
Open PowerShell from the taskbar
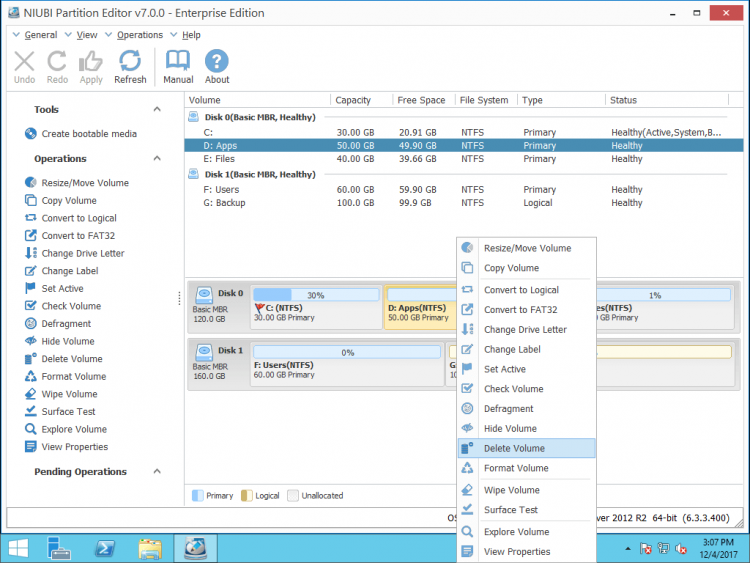[105, 548]
